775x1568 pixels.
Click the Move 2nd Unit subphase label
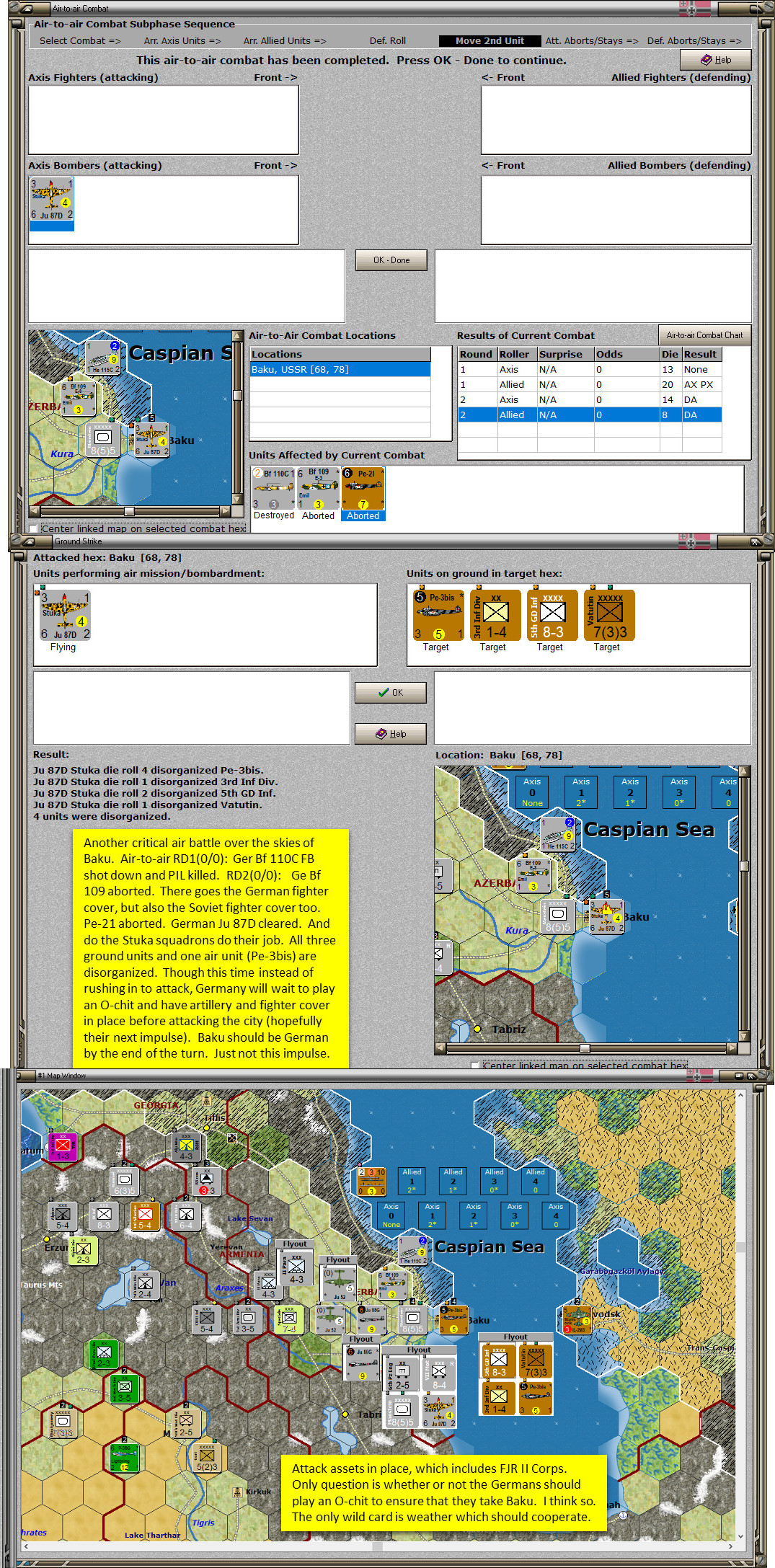(x=490, y=40)
